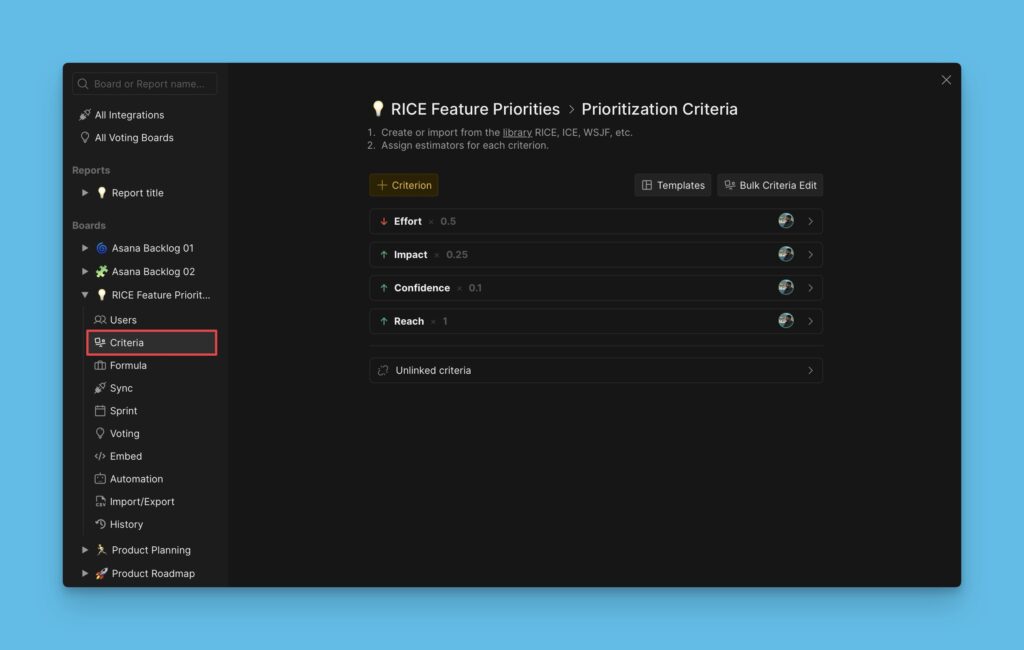Open the Users section icon
The width and height of the screenshot is (1024, 650).
pyautogui.click(x=100, y=320)
